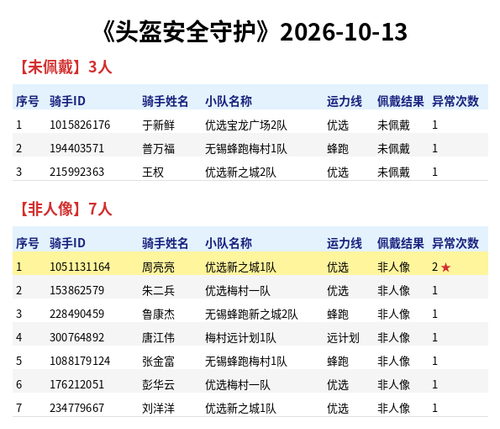Click 异常次数 header in the 非人像 table
Viewport: 500px width, 429px height.
pos(455,243)
